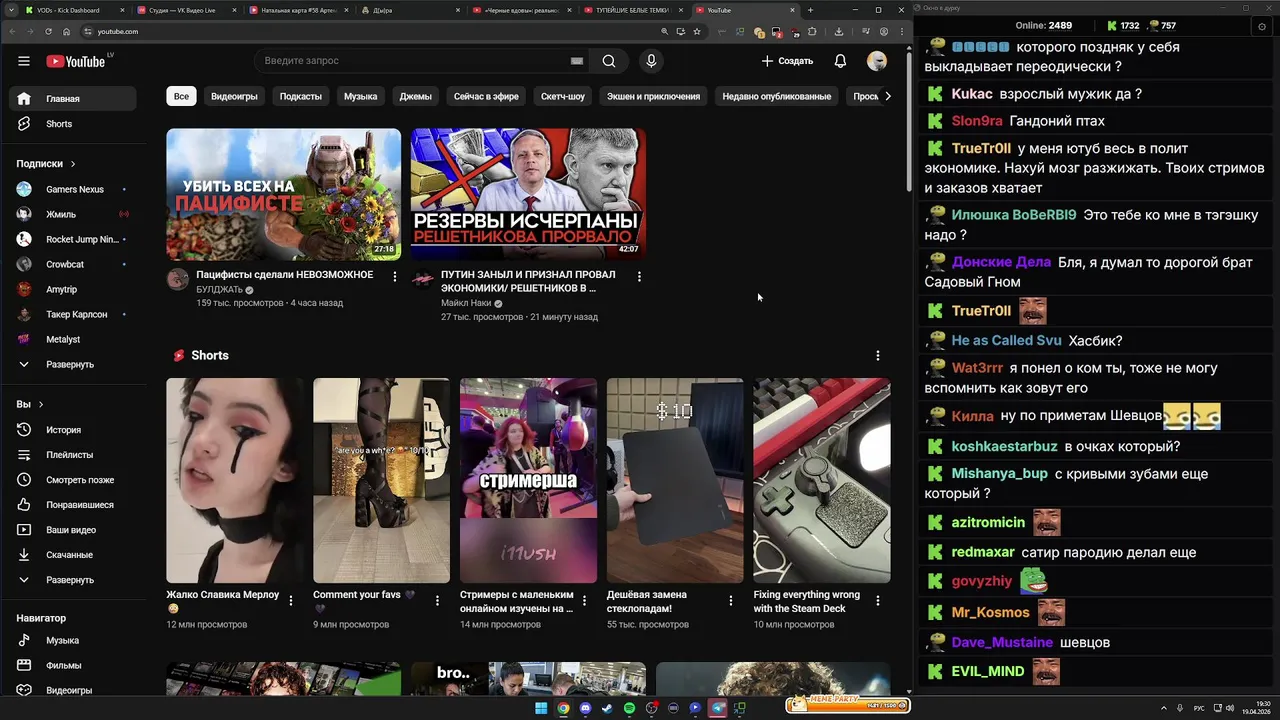Image resolution: width=1280 pixels, height=720 pixels.
Task: Click the YouTube logo
Action: pyautogui.click(x=76, y=61)
